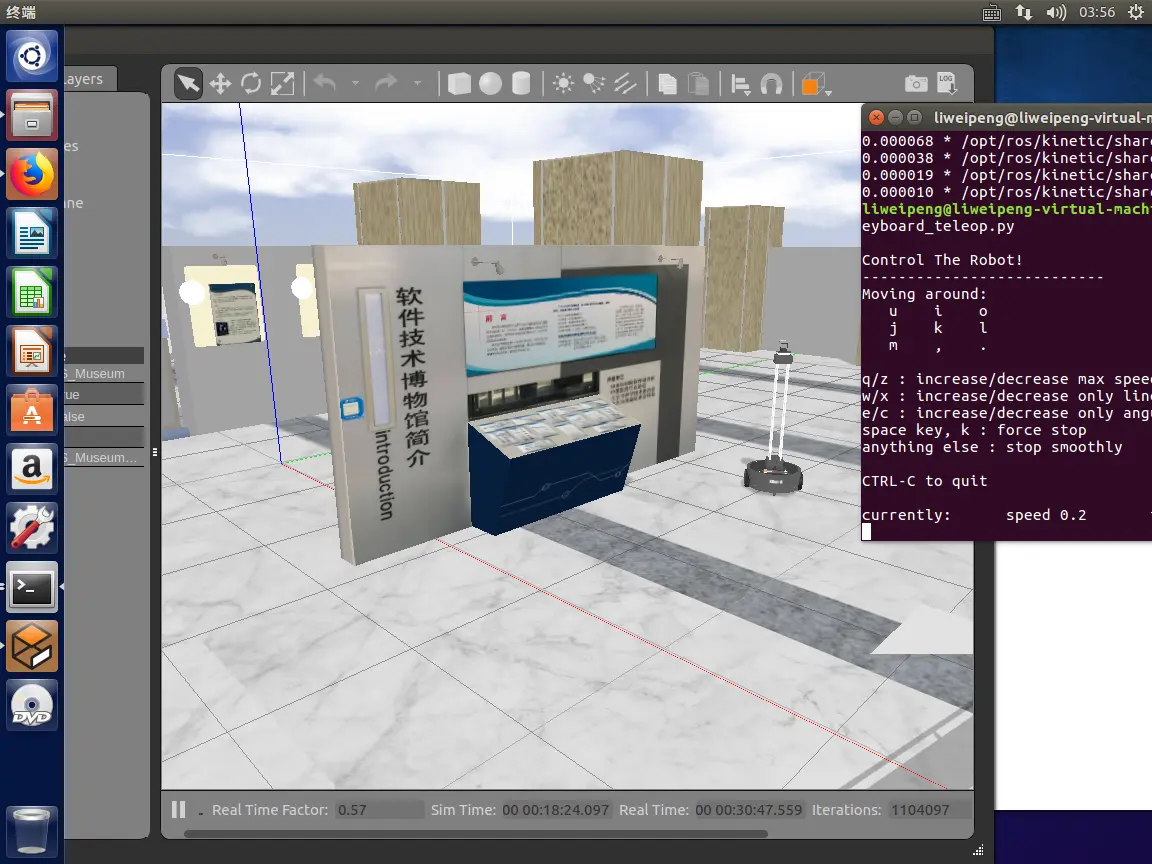1152x864 pixels.
Task: Pause the simulation
Action: [179, 810]
